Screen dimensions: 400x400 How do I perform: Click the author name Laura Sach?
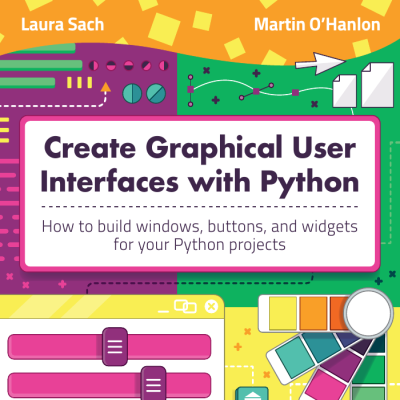coord(63,25)
